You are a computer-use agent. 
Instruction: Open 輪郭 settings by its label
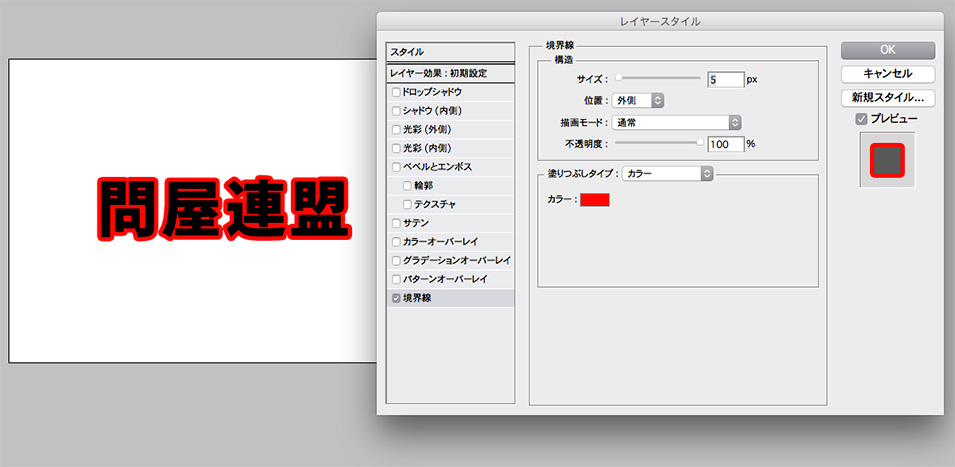pyautogui.click(x=423, y=185)
